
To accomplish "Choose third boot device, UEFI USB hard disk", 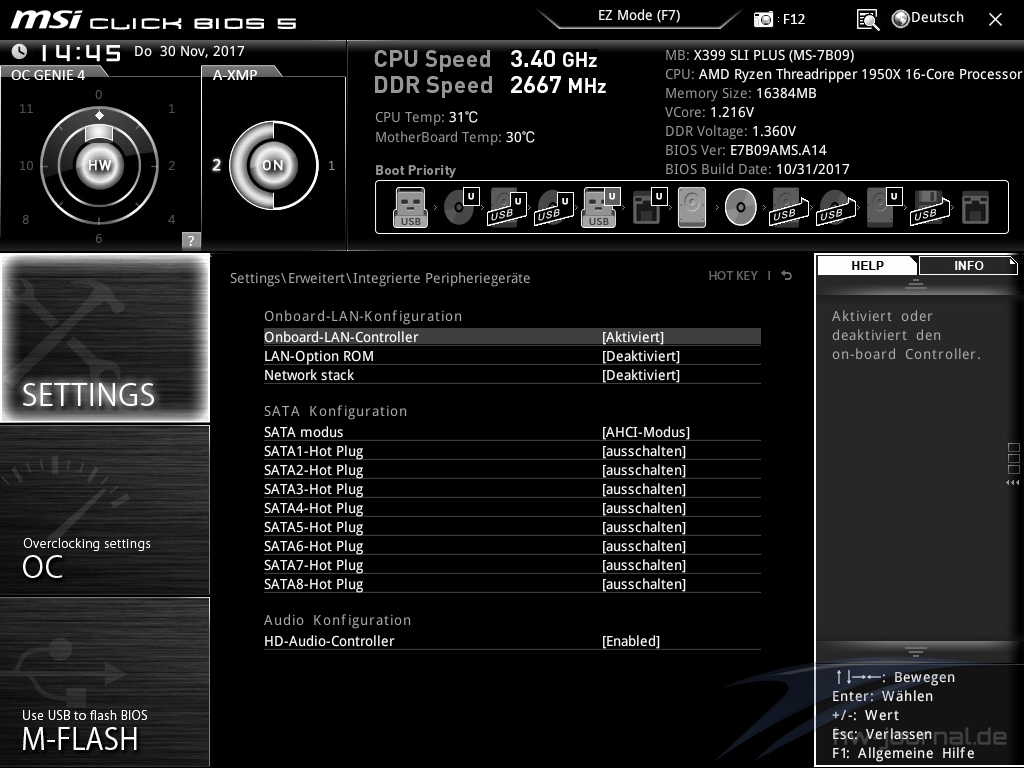I will (507, 207).
